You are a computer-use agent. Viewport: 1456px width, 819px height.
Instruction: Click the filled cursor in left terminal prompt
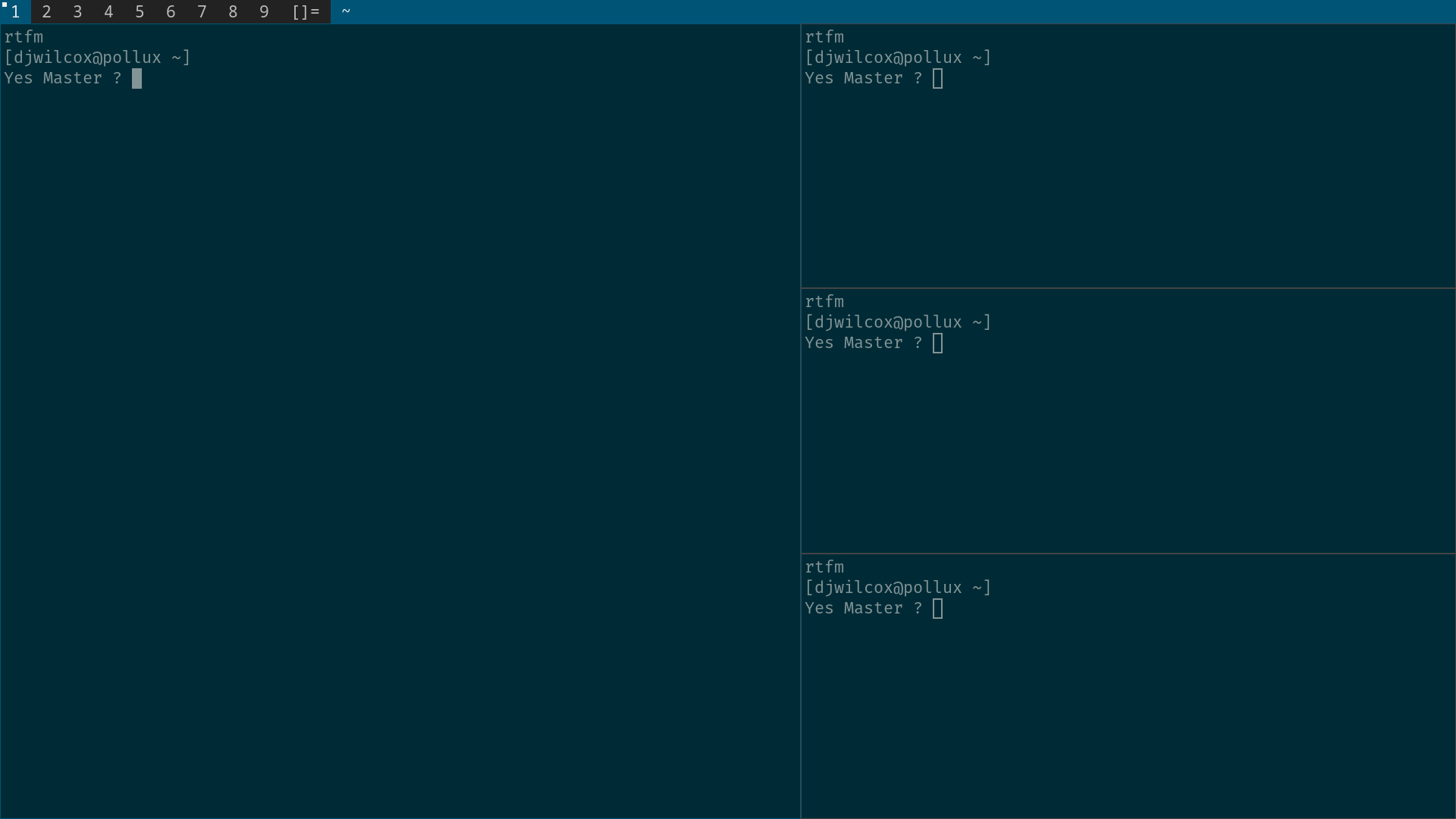click(136, 78)
